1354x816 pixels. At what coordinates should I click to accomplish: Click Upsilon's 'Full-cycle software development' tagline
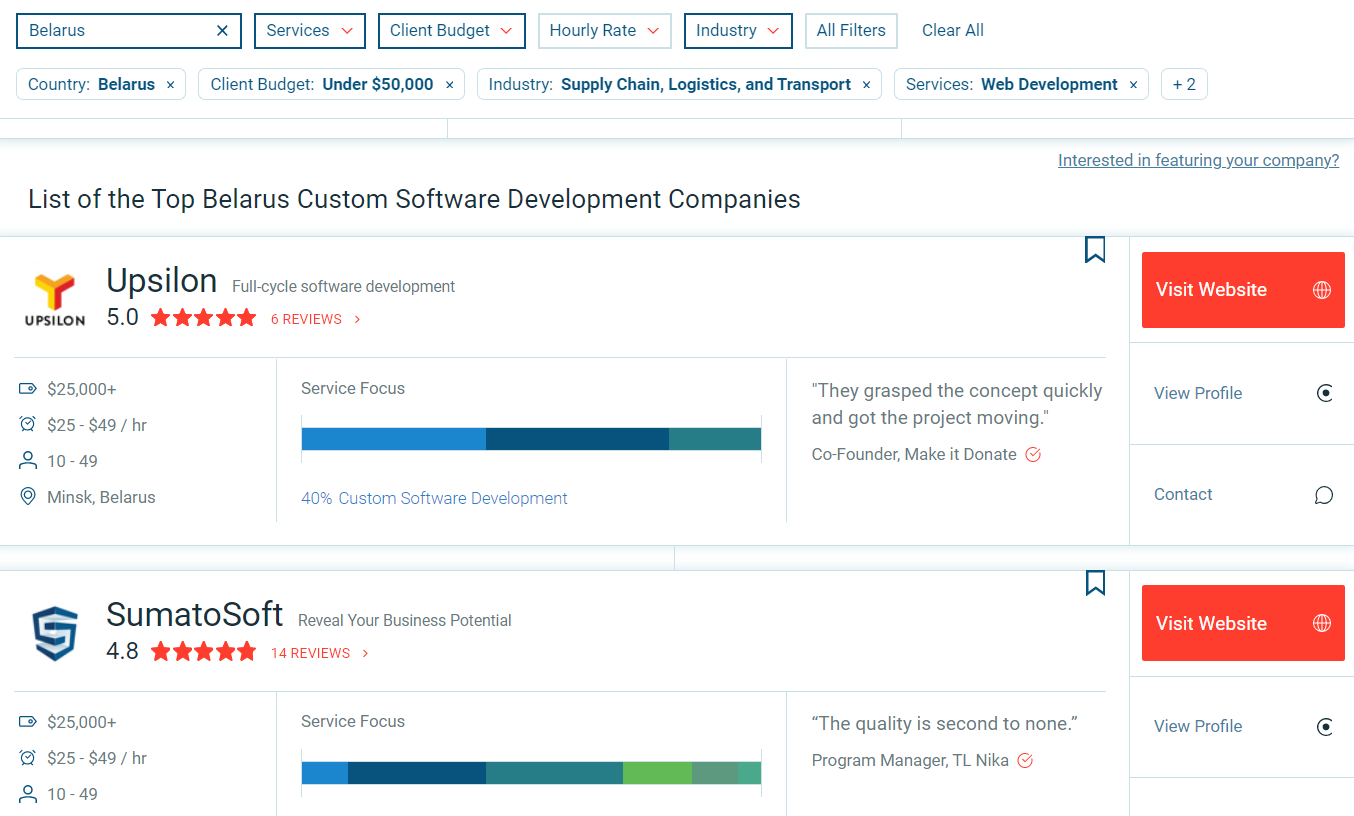[x=343, y=287]
